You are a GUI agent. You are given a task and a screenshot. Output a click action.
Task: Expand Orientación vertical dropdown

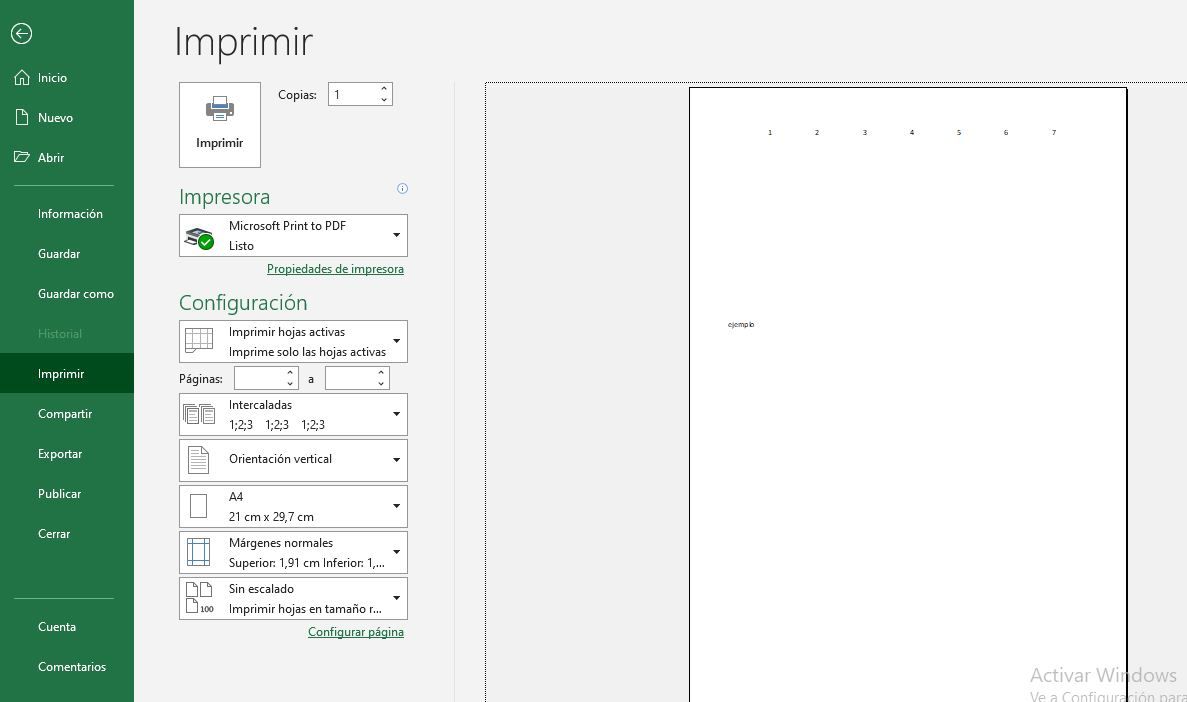396,460
